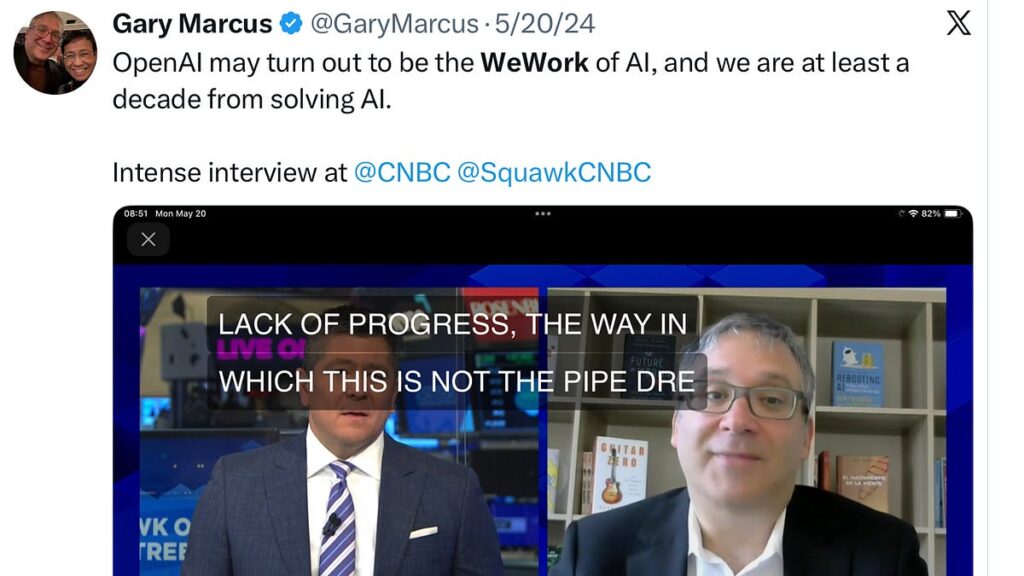Click the Rebooting AI book on the shelf
1024x576 pixels.
[x=857, y=374]
